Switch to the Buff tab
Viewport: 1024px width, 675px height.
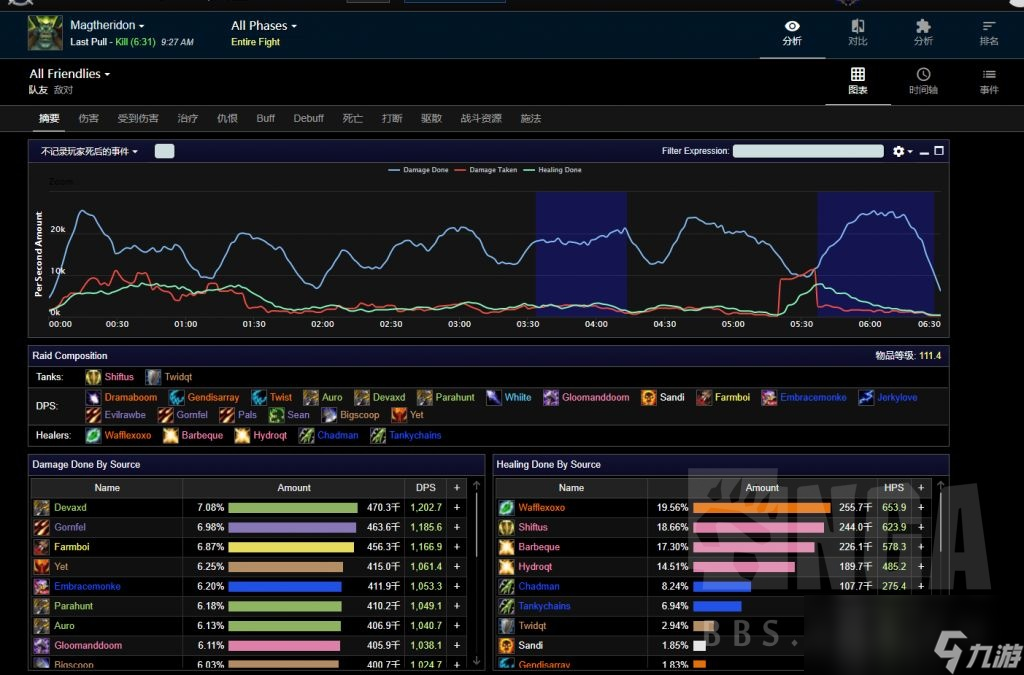pyautogui.click(x=266, y=118)
